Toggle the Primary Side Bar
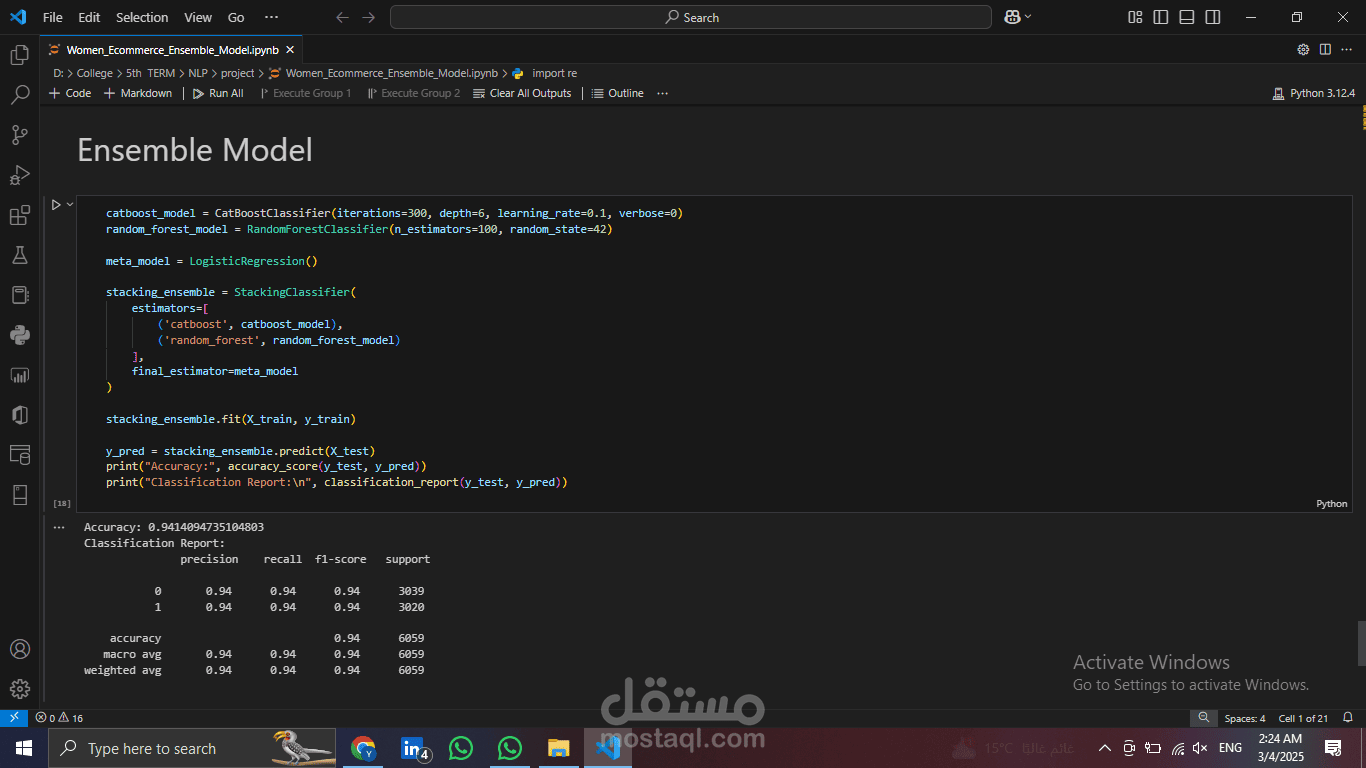Image resolution: width=1366 pixels, height=768 pixels. tap(1161, 17)
